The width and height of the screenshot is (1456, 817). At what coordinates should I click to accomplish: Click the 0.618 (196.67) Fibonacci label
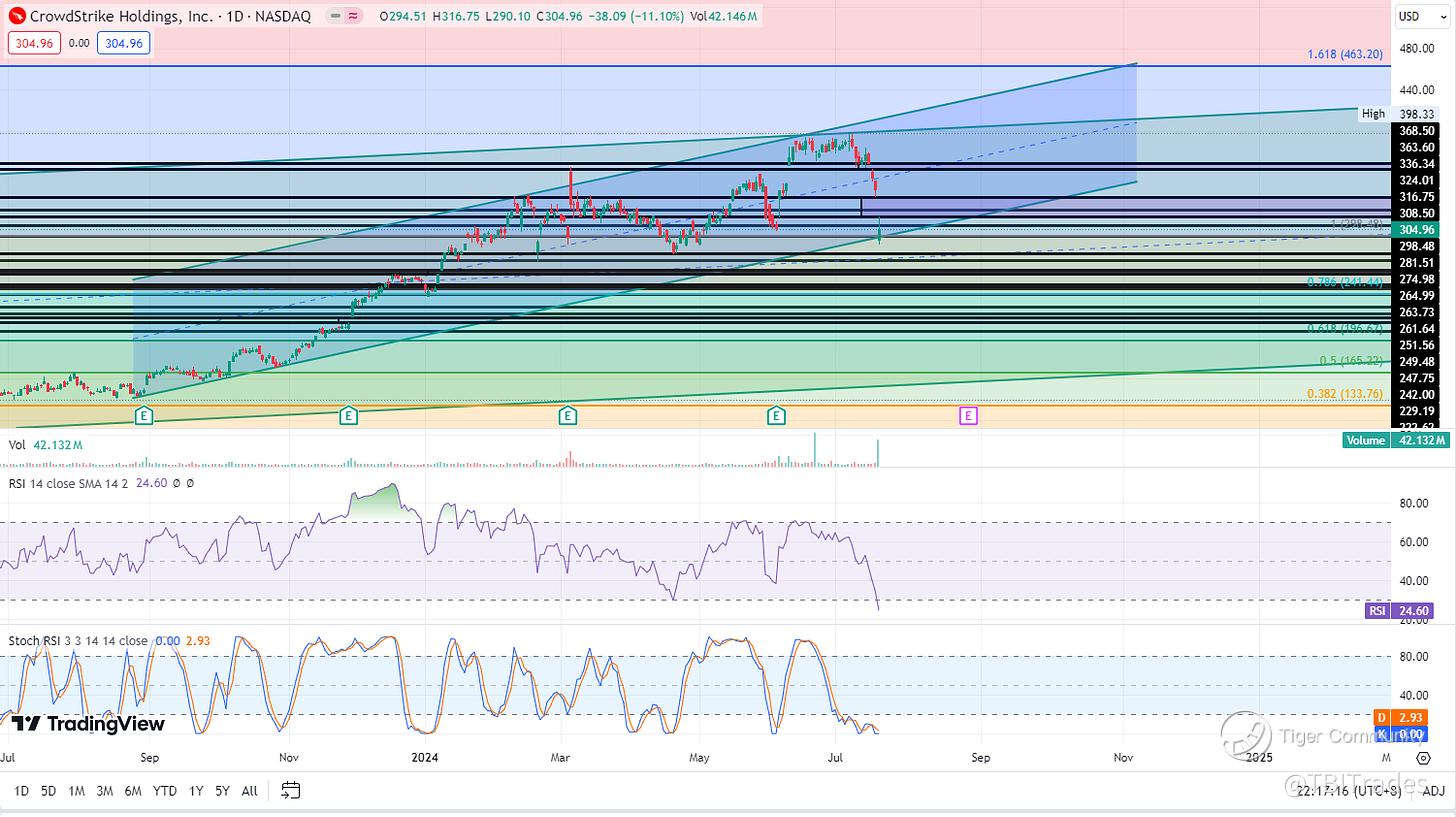pyautogui.click(x=1345, y=328)
